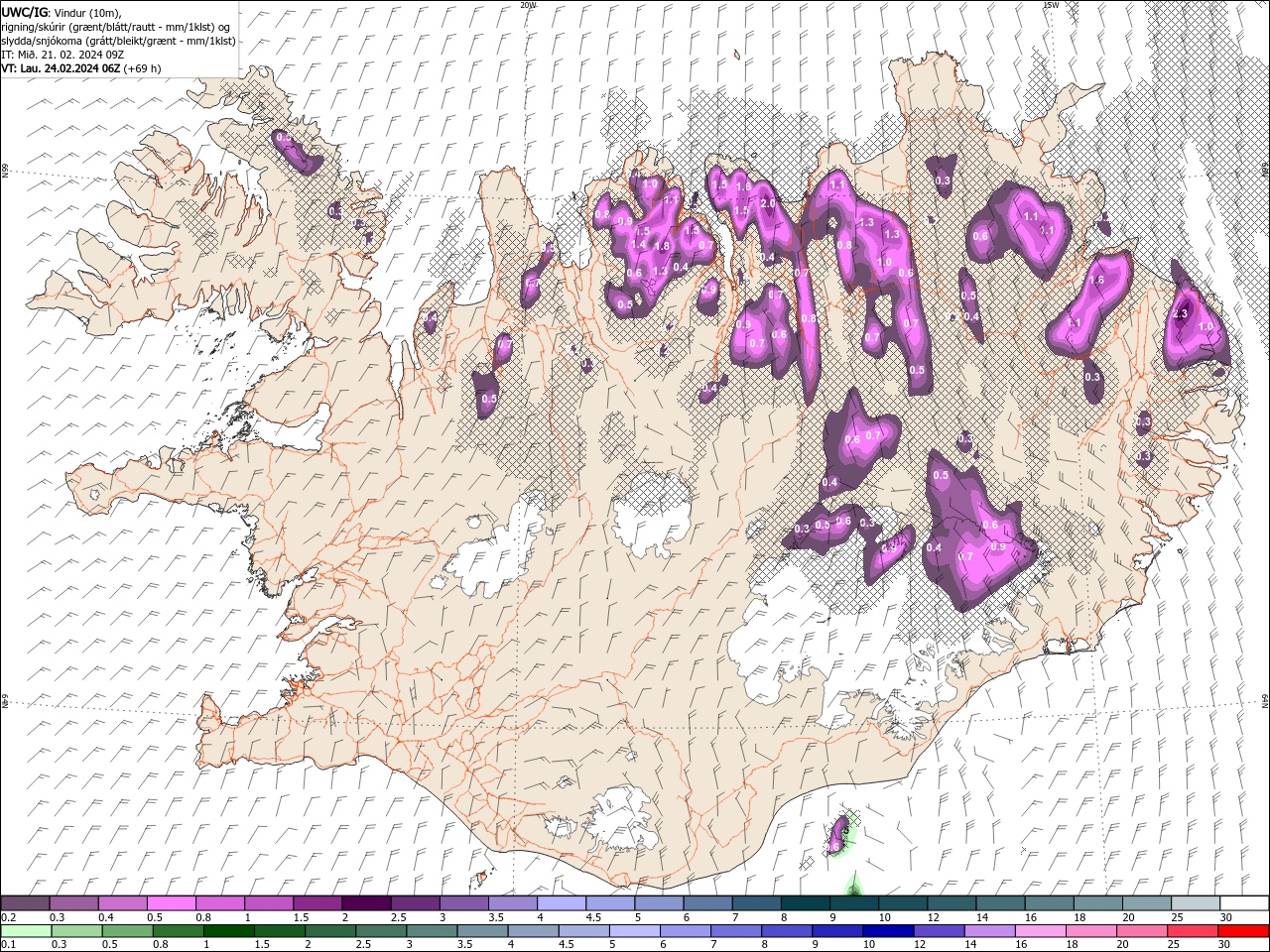
Task: Pick bottom-row lilac swatch between 14 and 16
Action: click(x=989, y=931)
